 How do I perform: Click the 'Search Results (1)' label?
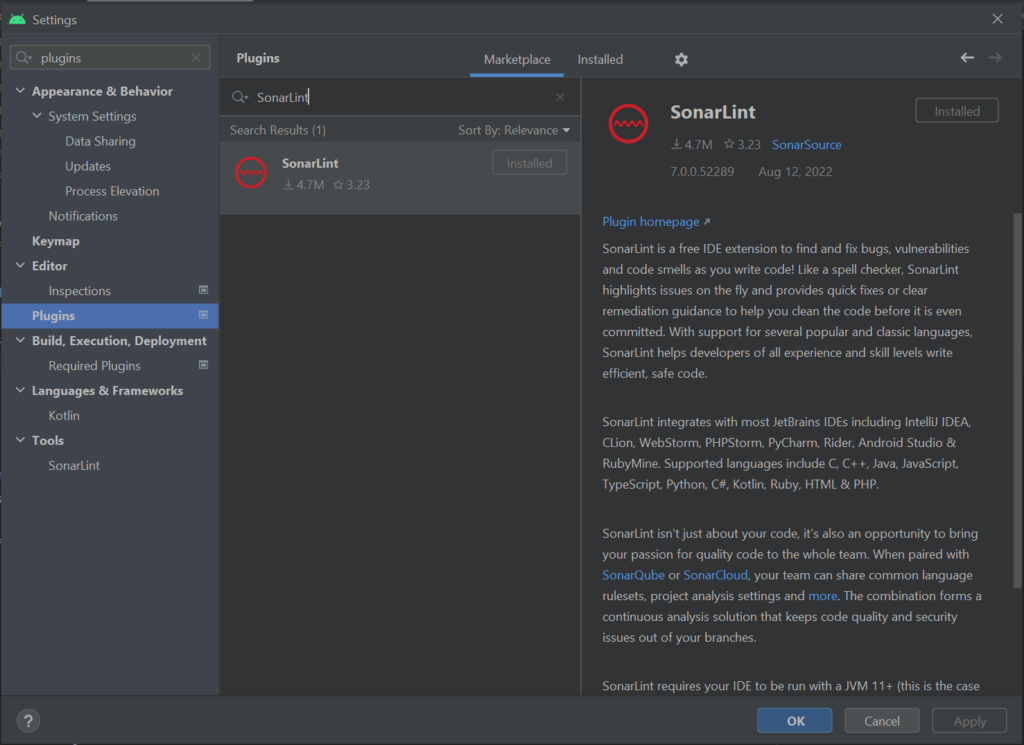click(x=278, y=131)
